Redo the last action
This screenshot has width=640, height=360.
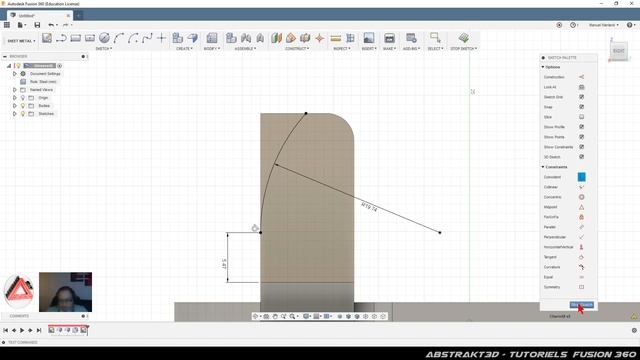[65, 25]
